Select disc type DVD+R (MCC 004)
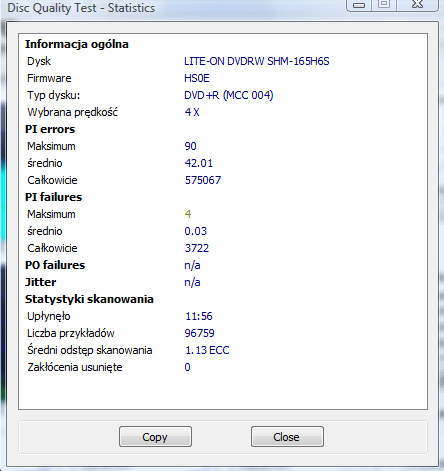The image size is (444, 471). pos(229,95)
